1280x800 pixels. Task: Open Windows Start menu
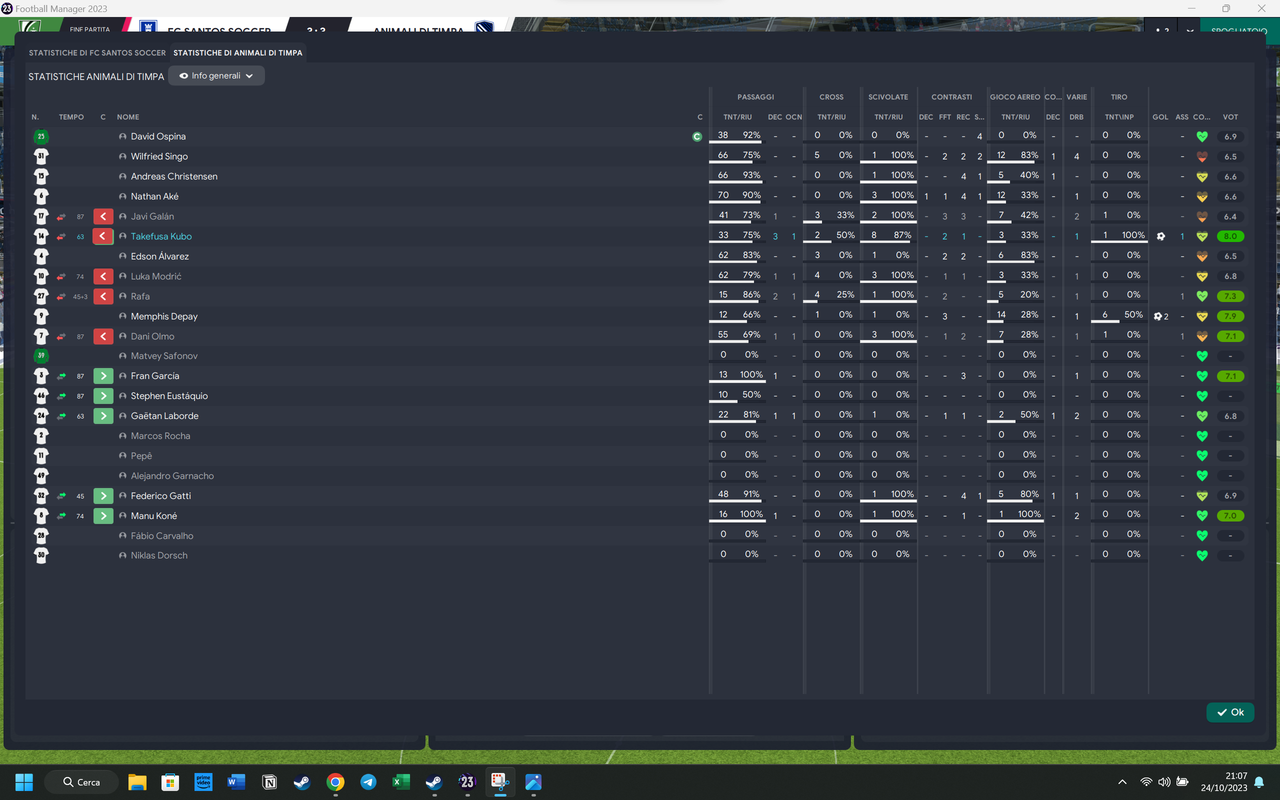click(x=24, y=782)
